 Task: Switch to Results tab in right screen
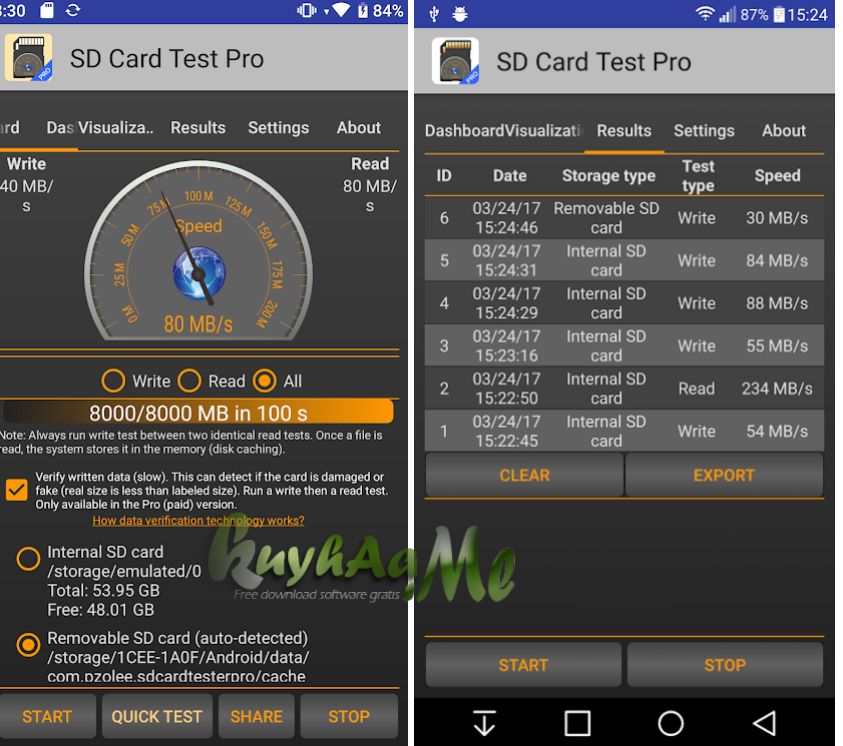coord(624,131)
